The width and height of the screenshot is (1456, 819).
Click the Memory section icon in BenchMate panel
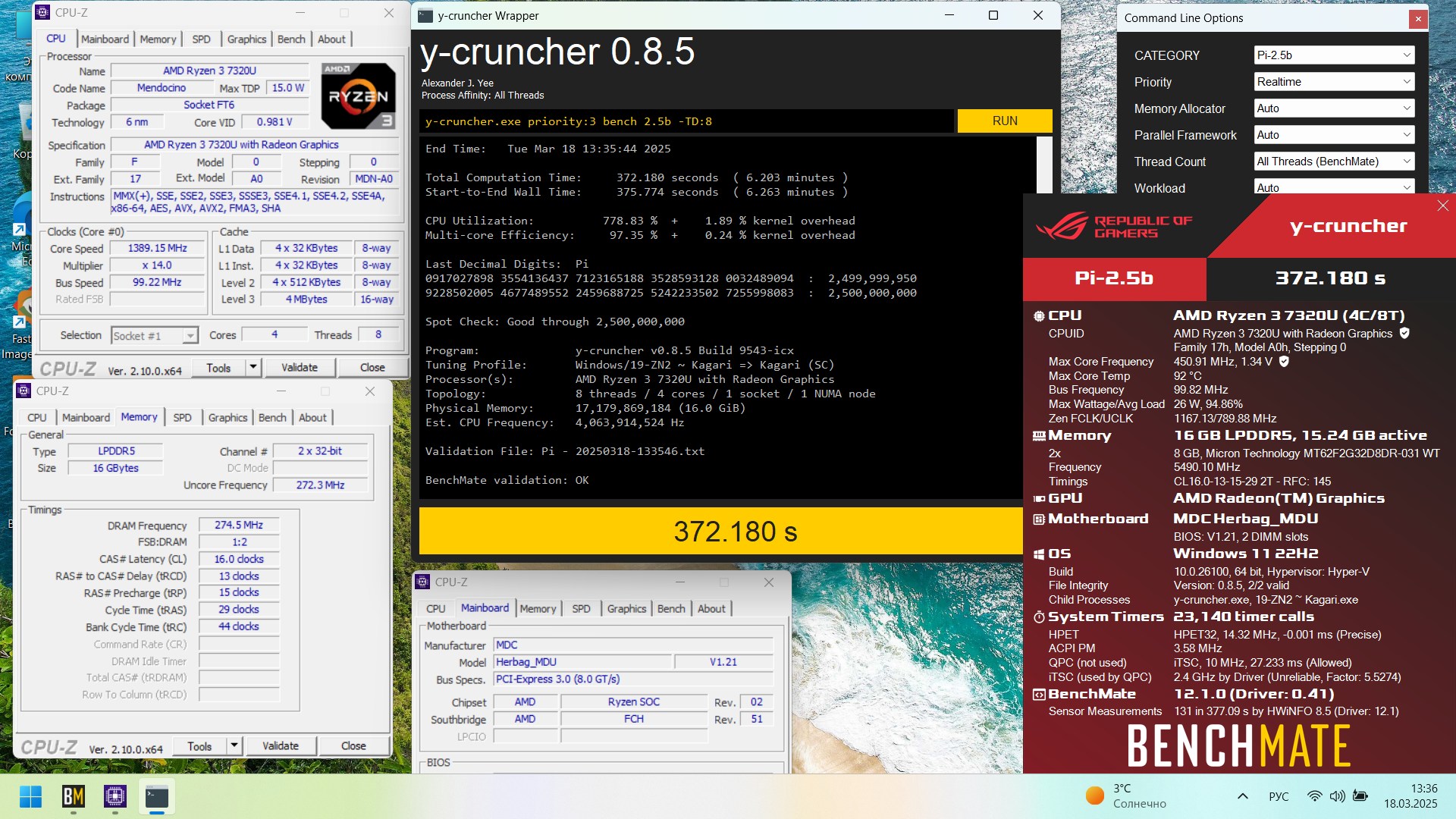tap(1039, 436)
